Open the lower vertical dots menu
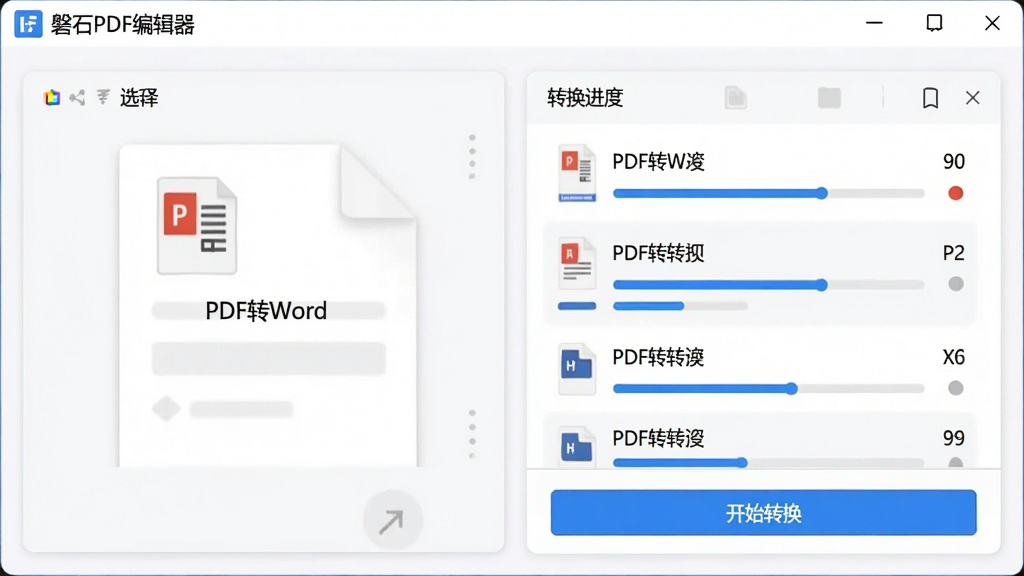Screen dimensions: 1024x576 472,434
